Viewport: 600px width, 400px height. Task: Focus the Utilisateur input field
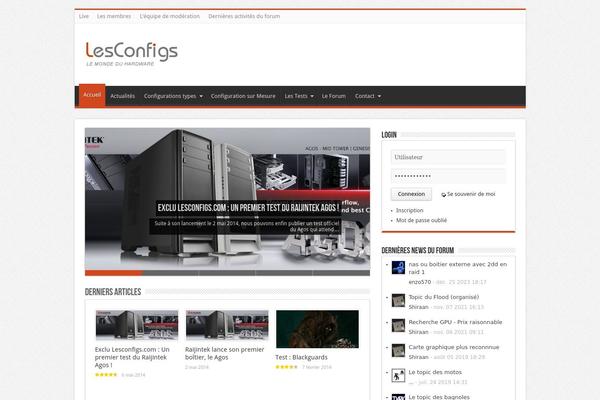point(448,157)
